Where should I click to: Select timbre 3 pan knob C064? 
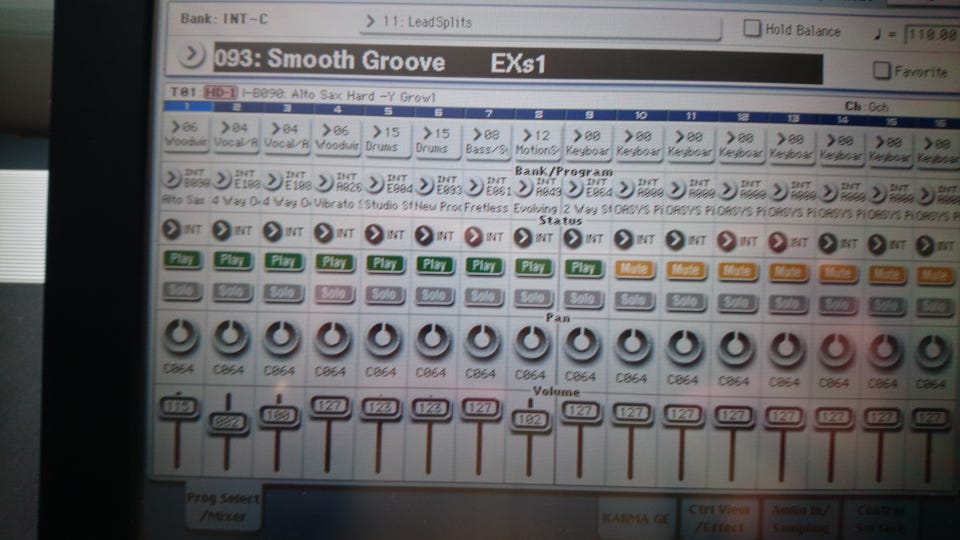281,337
